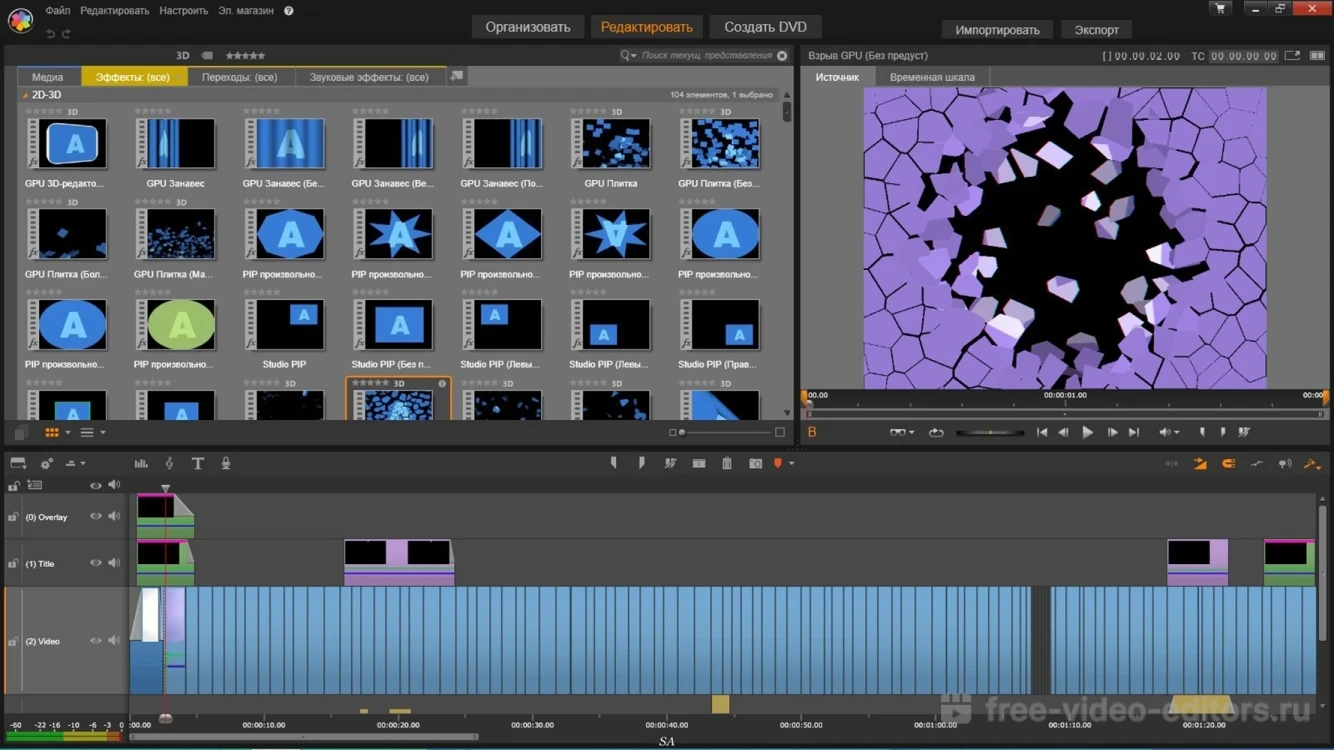Open search options dropdown magnifier
Image resolution: width=1334 pixels, height=750 pixels.
pos(628,56)
